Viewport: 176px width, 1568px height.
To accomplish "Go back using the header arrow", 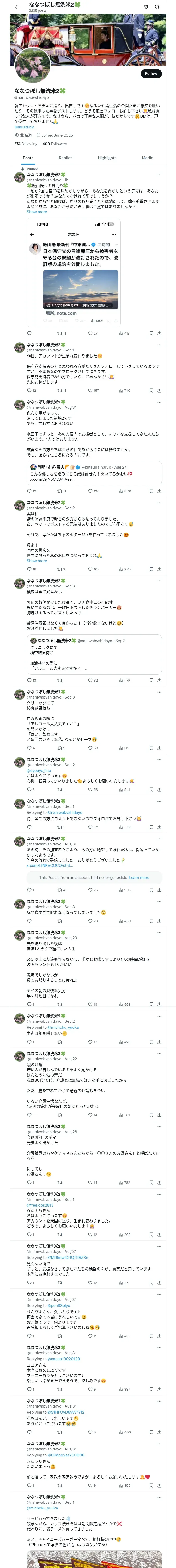I will point(17,7).
